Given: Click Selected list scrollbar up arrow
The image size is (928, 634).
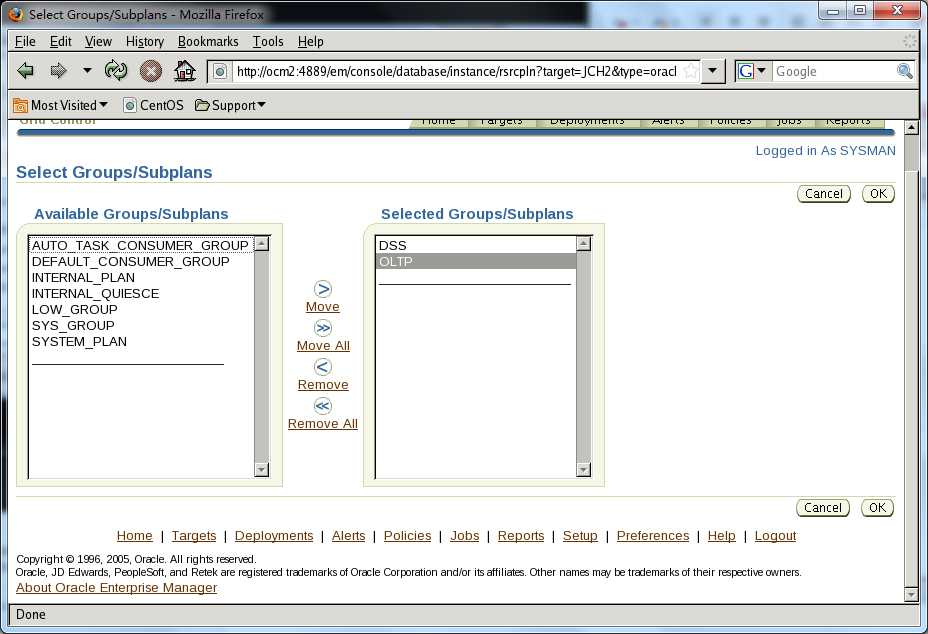Looking at the screenshot, I should coord(584,243).
